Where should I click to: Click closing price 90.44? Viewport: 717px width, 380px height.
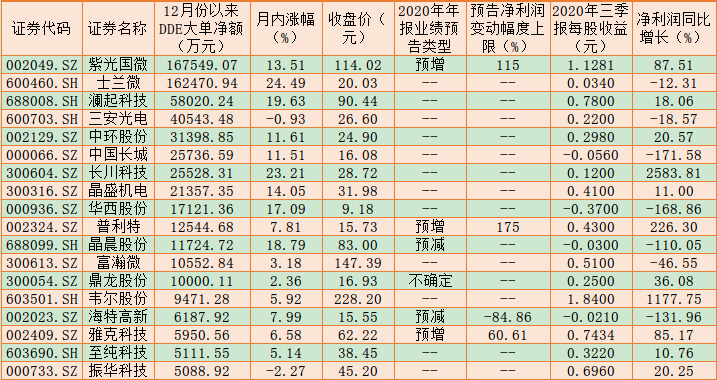(358, 101)
